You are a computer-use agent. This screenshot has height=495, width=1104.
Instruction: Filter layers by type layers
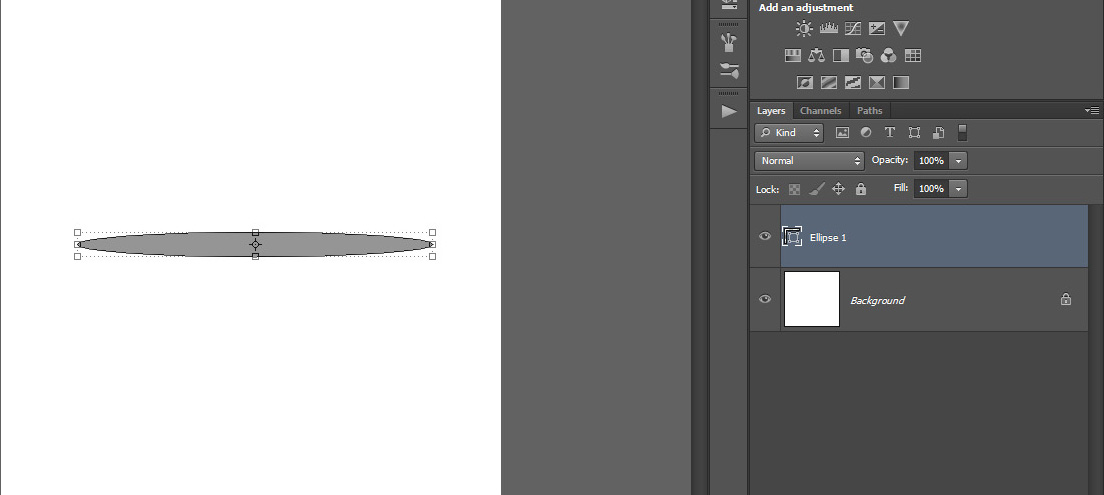point(889,132)
